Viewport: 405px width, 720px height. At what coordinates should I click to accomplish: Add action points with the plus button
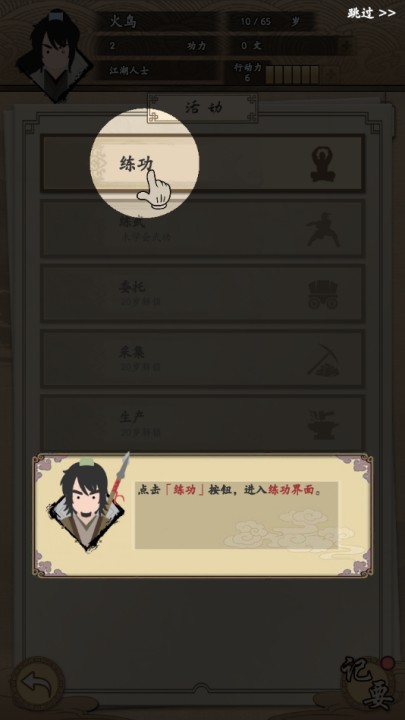[x=331, y=75]
